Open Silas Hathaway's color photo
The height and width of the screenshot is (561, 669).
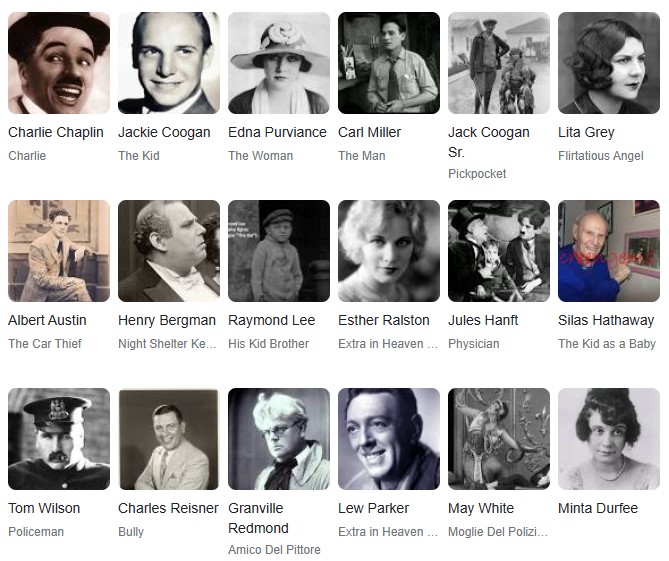pos(609,251)
